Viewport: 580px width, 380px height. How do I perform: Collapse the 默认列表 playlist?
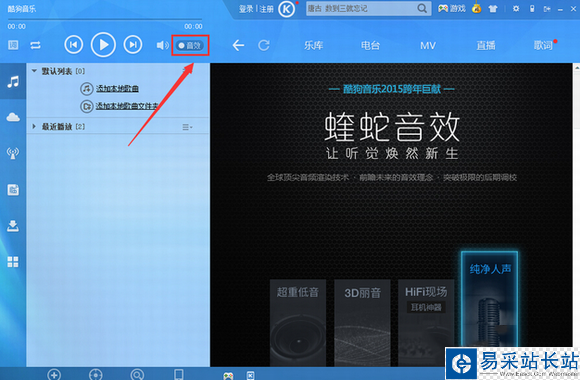34,71
